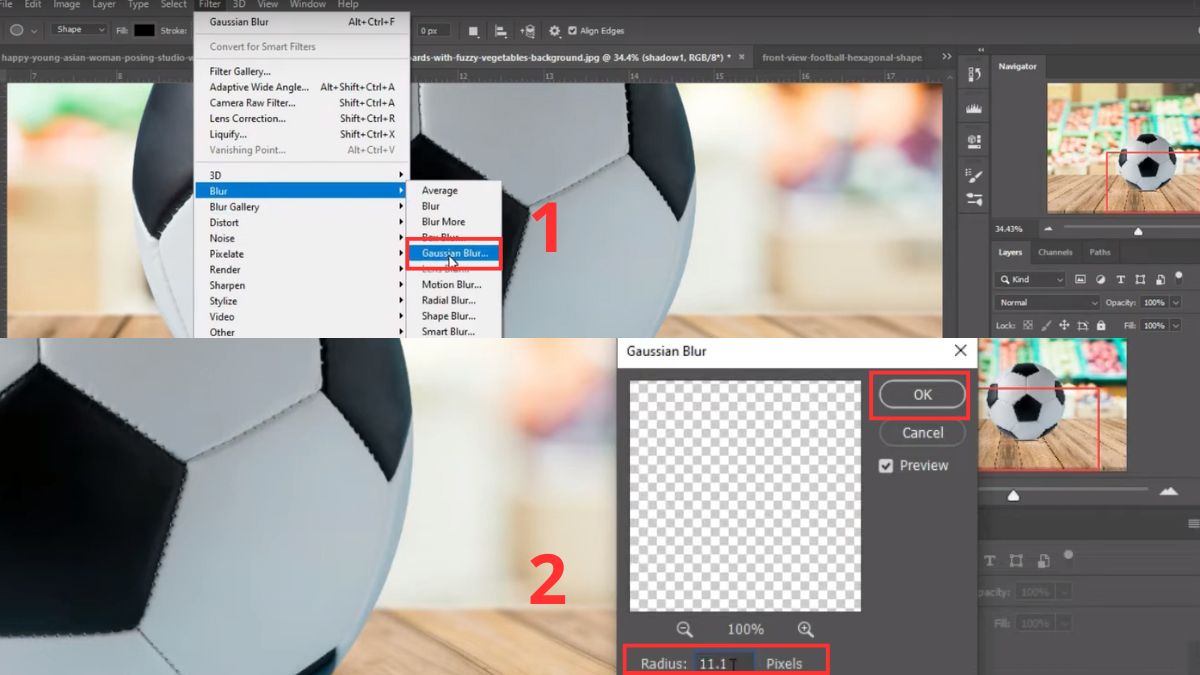Filter layers by pixel layers icon

[x=1081, y=280]
